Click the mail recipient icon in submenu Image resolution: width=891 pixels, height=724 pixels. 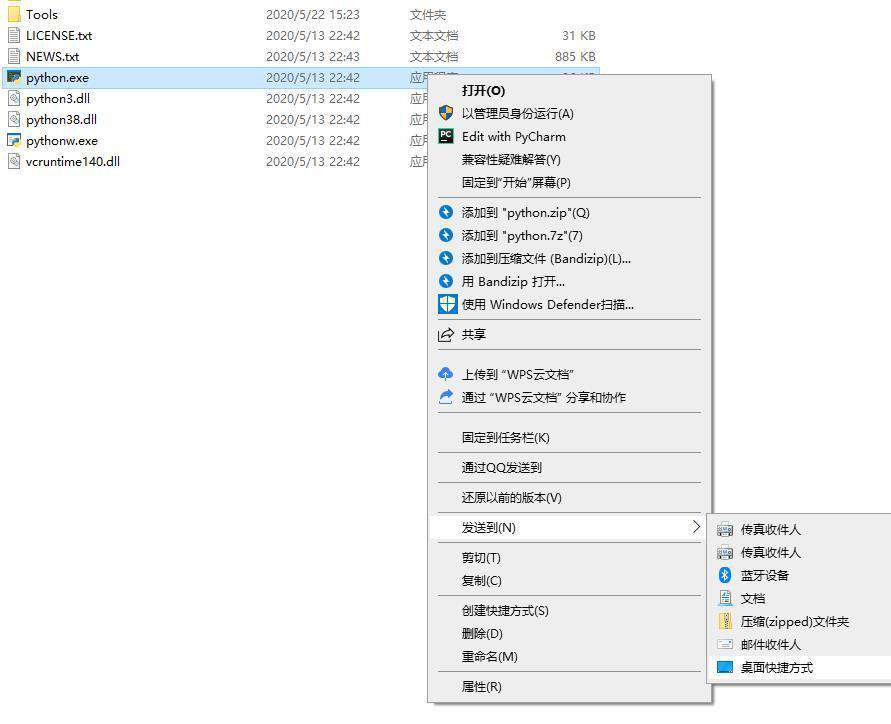(725, 644)
